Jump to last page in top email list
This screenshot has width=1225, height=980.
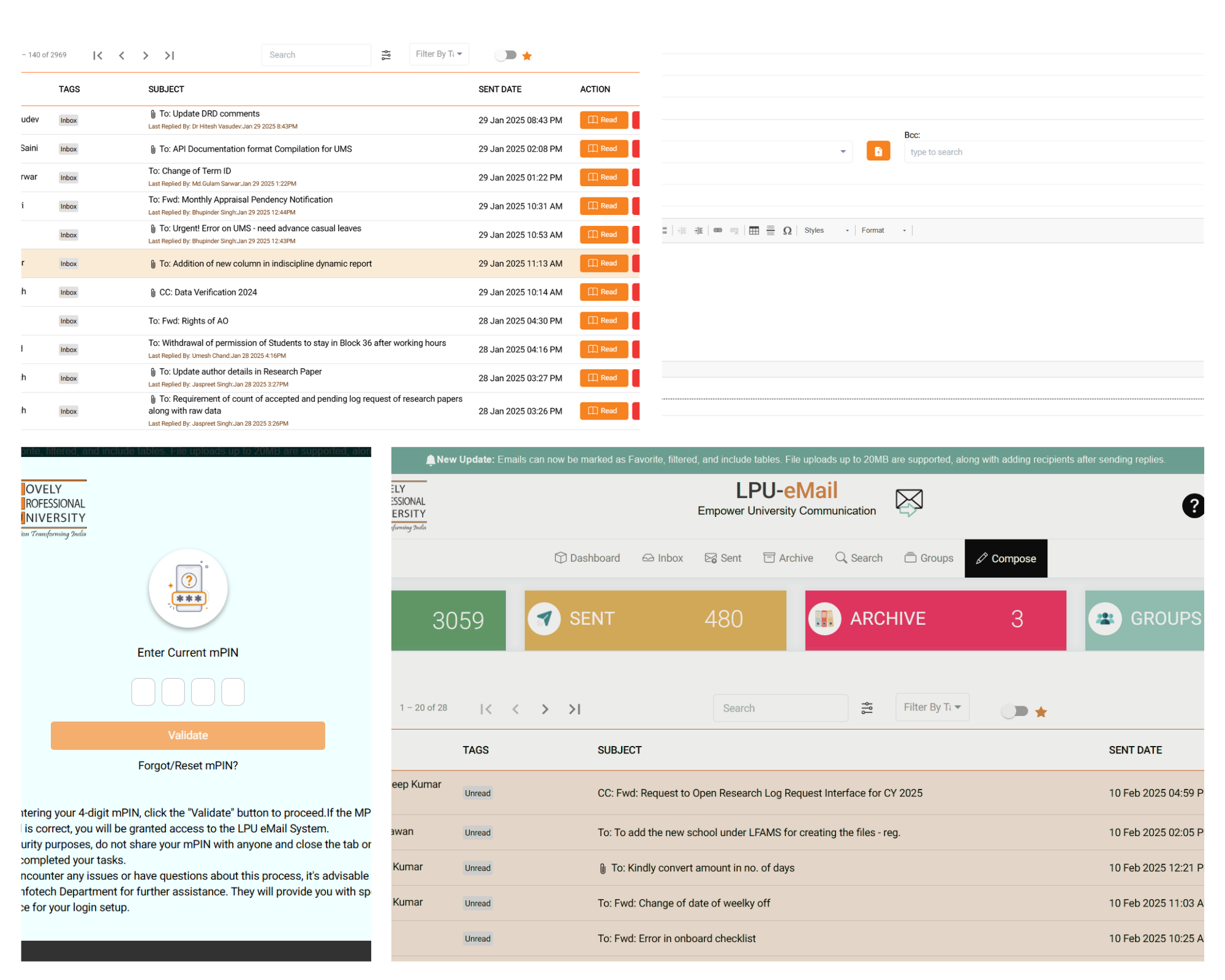170,56
